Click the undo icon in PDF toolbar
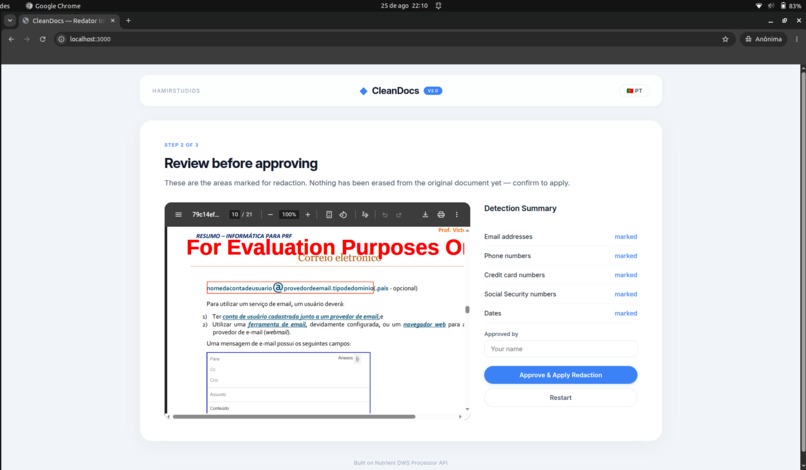 click(384, 214)
